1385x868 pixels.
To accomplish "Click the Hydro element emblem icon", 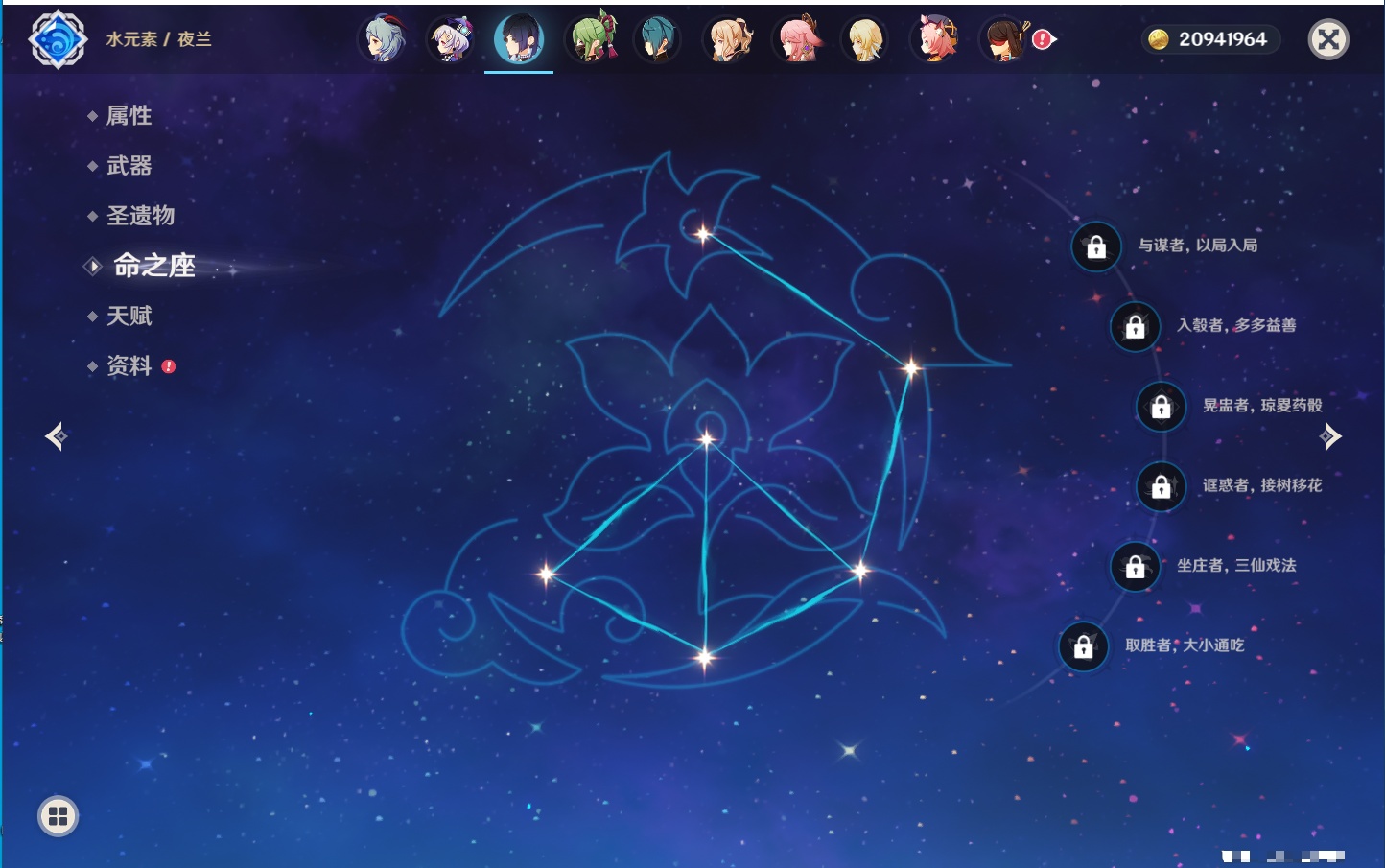I will [x=58, y=39].
